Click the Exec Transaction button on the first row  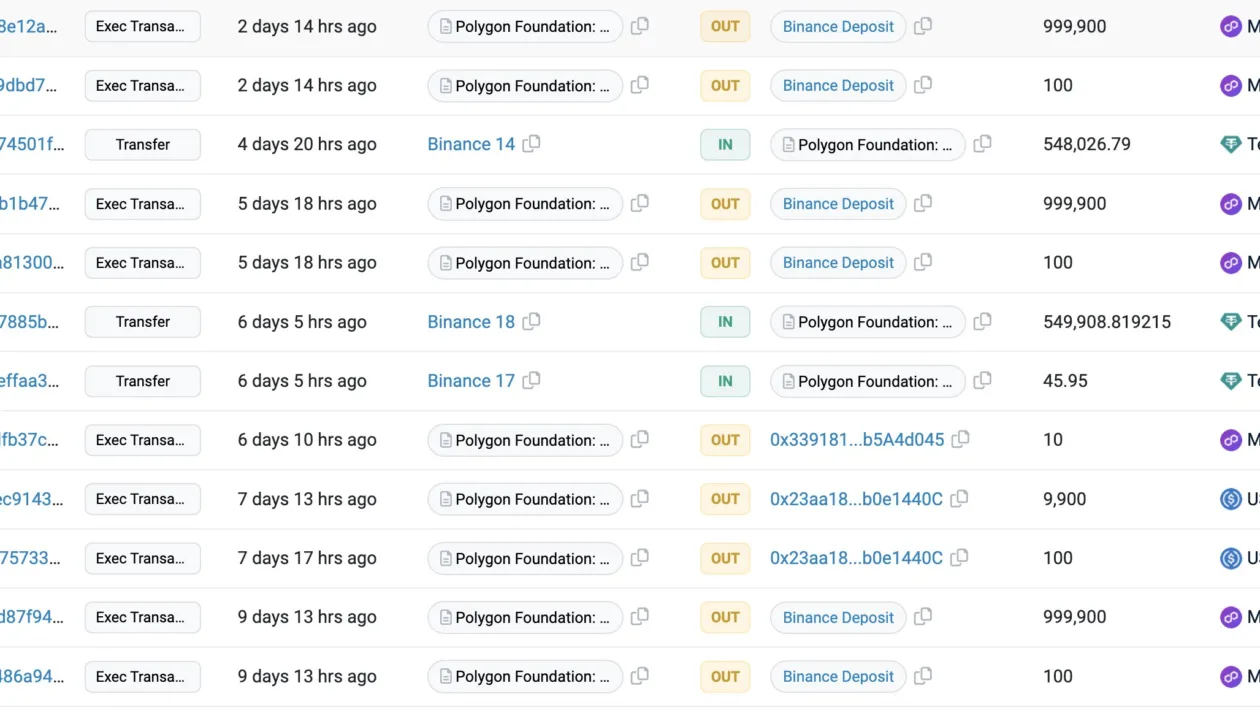(x=142, y=26)
